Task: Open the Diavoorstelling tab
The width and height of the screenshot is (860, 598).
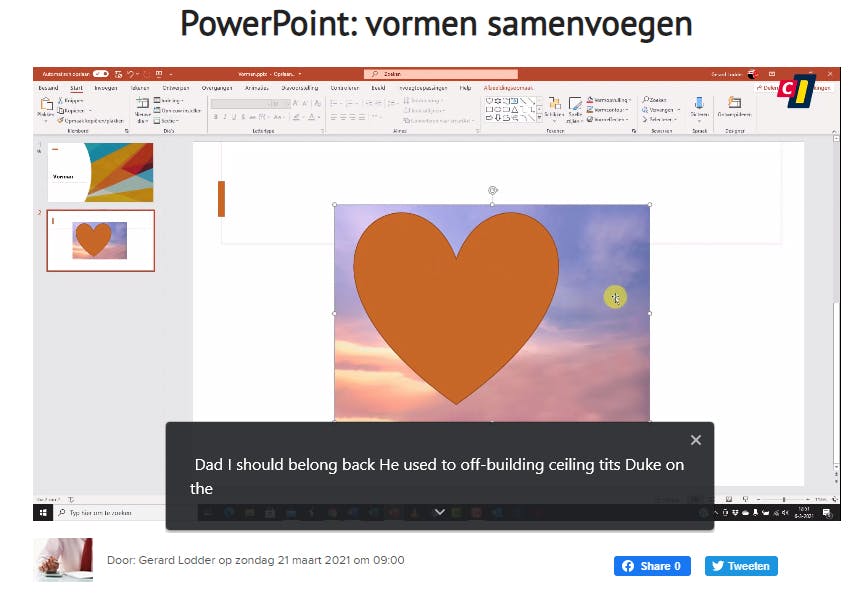Action: click(299, 88)
